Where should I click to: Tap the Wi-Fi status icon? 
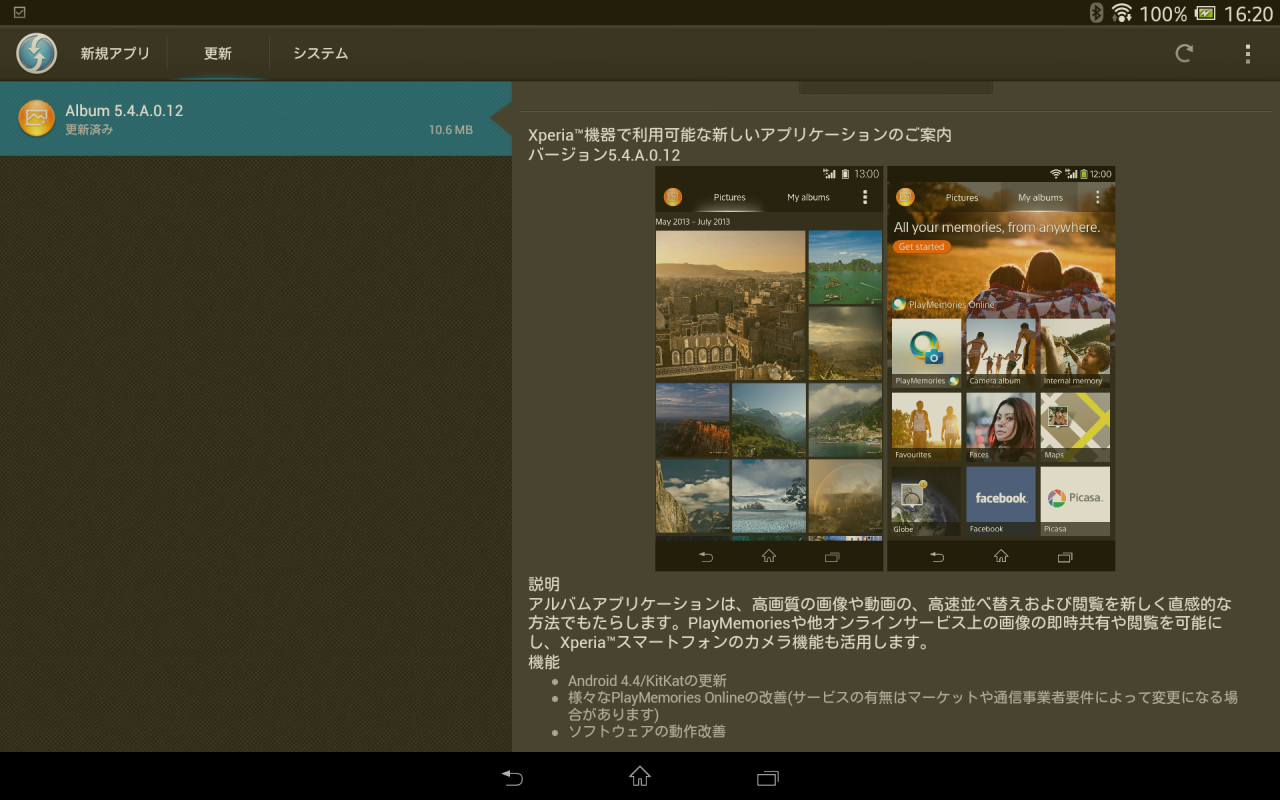click(x=1121, y=13)
